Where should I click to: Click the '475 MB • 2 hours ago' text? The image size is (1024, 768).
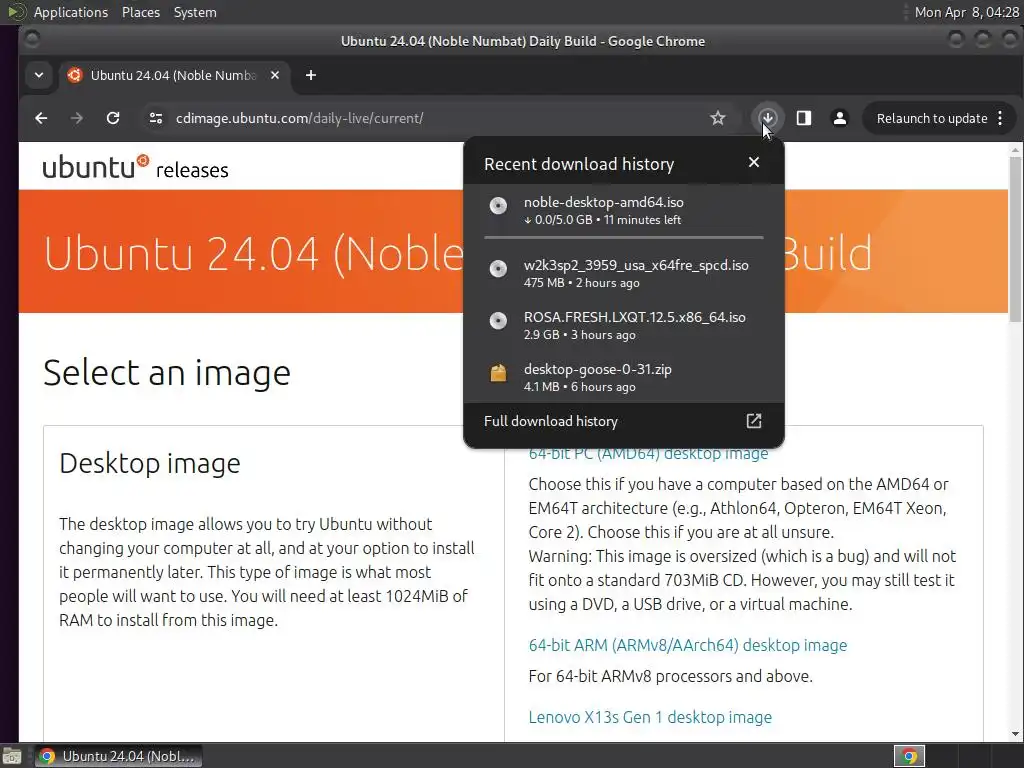(x=581, y=283)
